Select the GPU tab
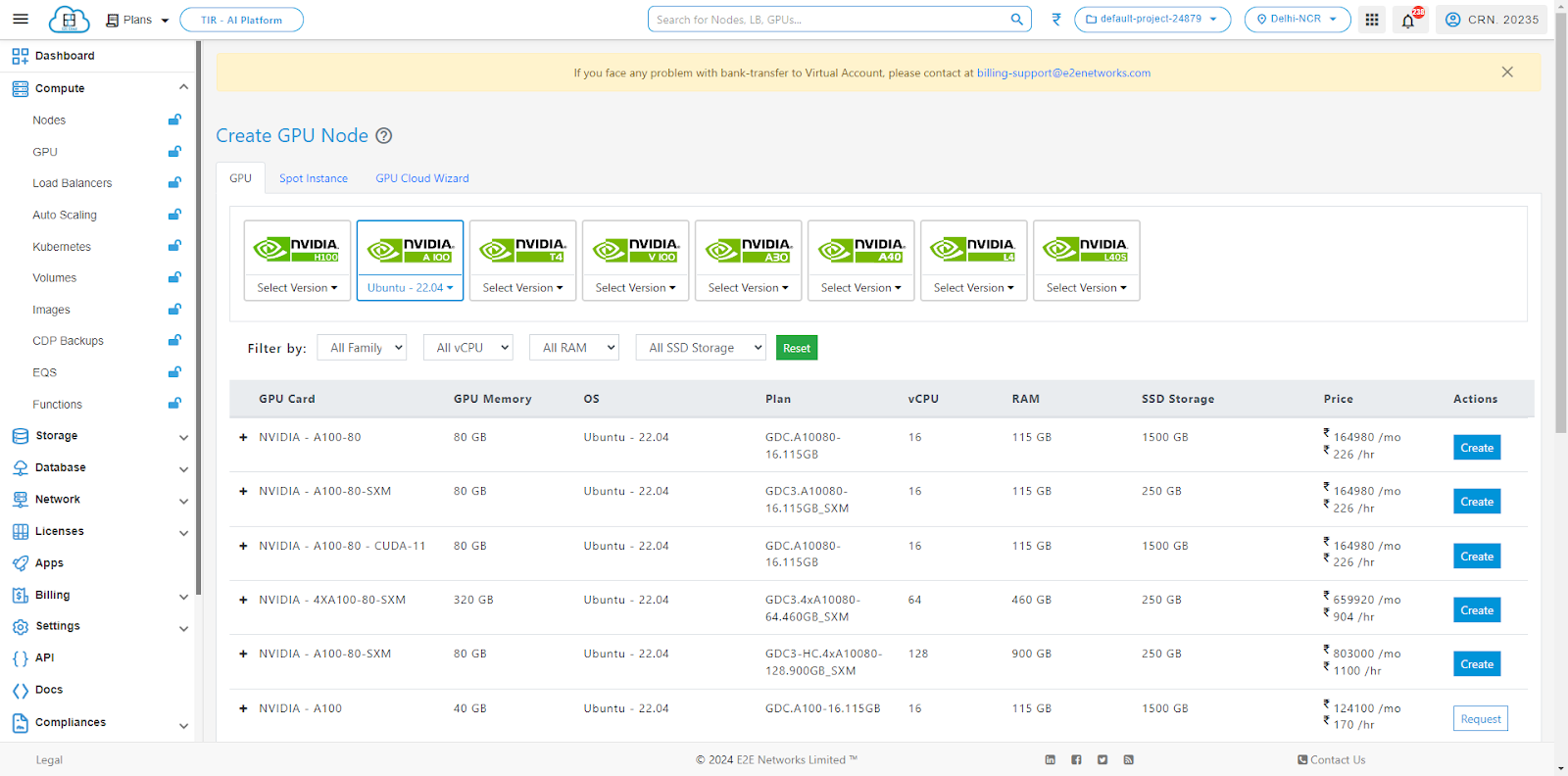 click(241, 178)
